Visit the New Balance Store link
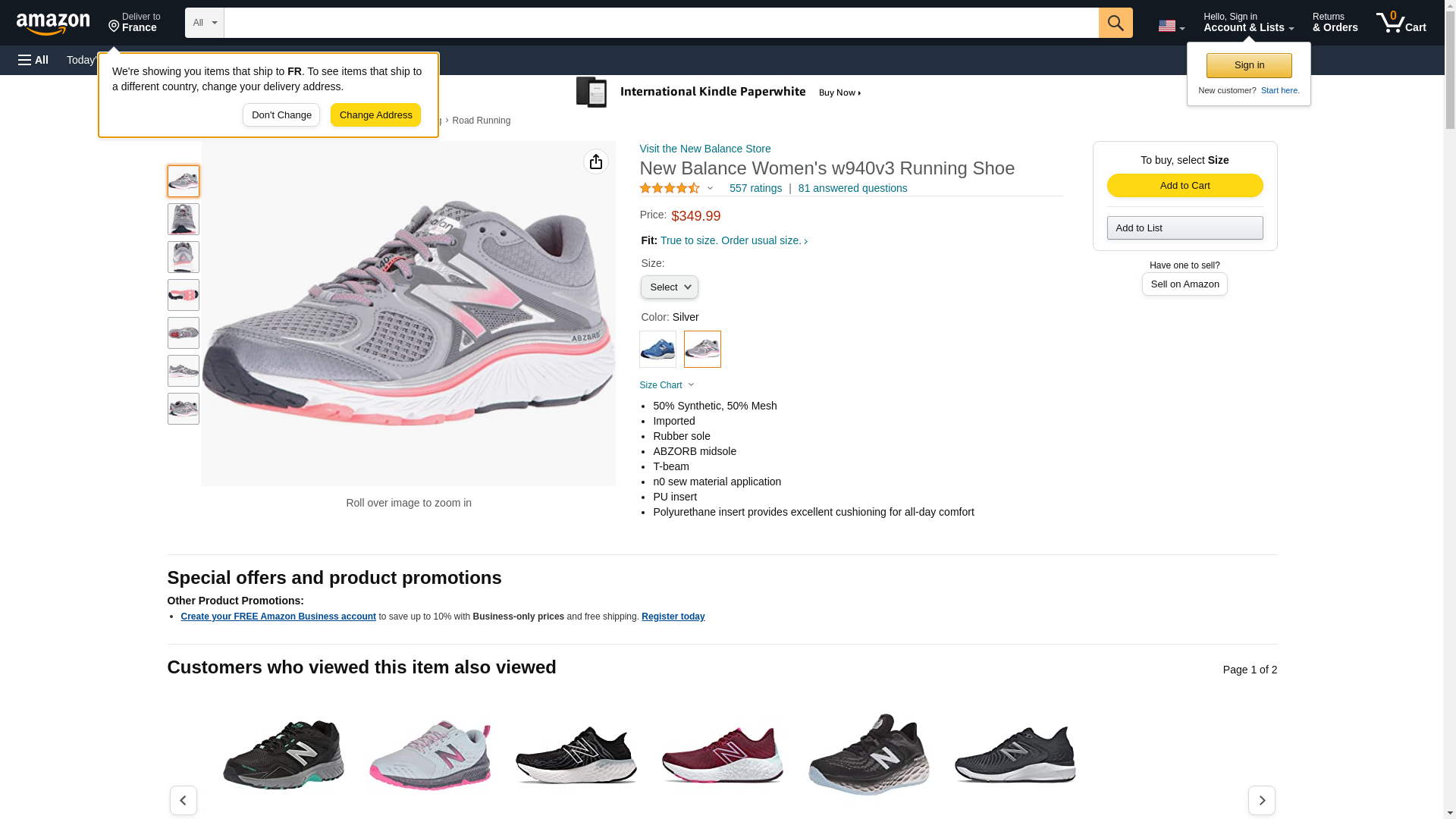This screenshot has height=819, width=1456. (704, 149)
